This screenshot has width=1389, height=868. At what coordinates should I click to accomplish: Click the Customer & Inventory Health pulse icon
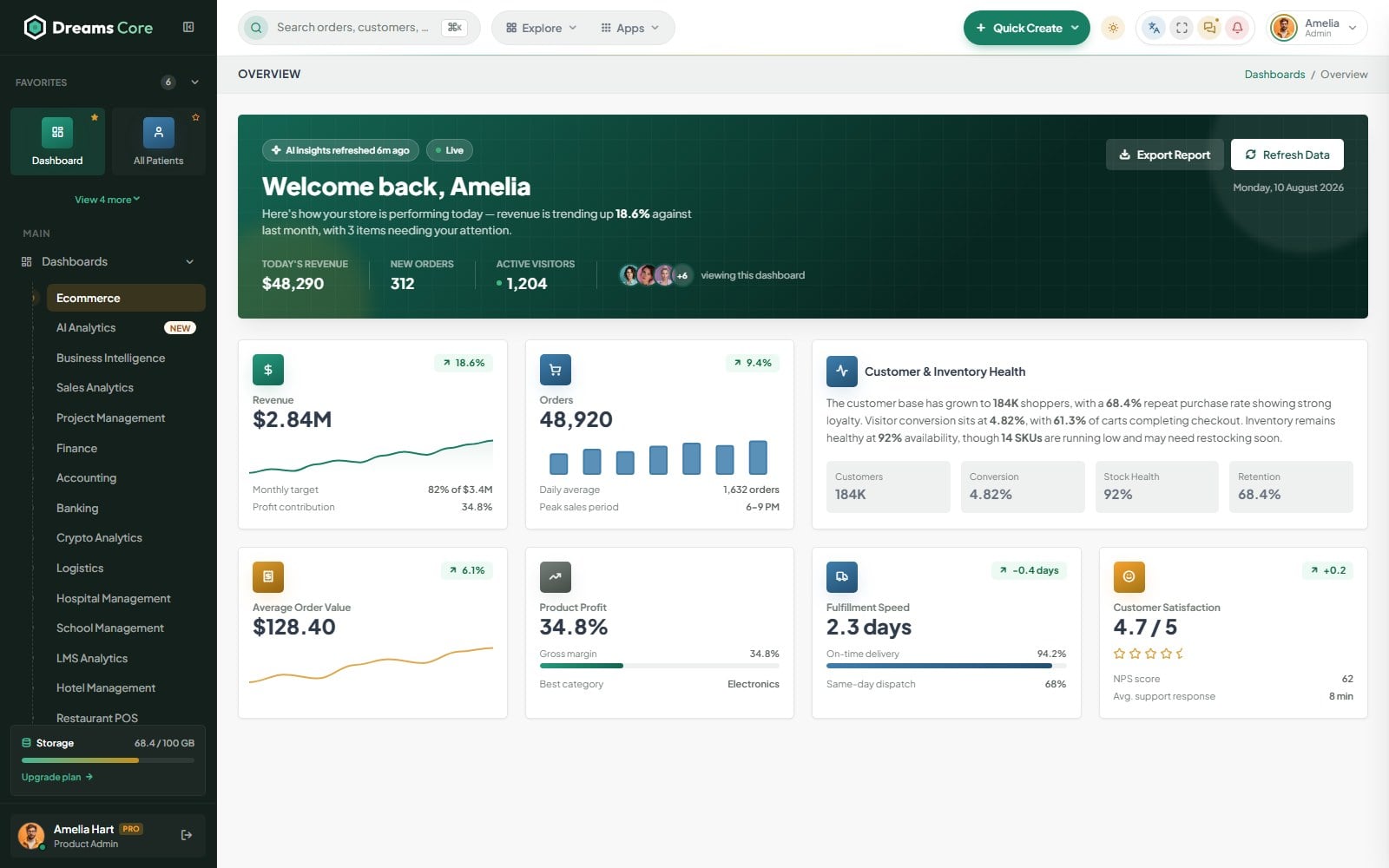point(842,372)
